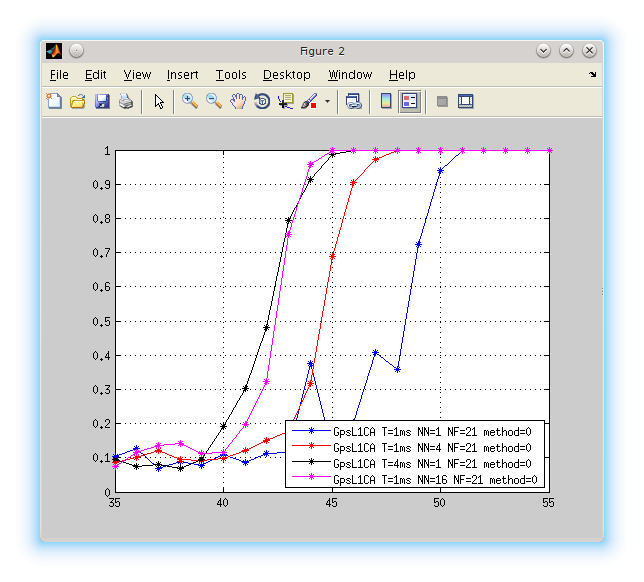Save the figure with the floppy icon
Viewport: 644px width, 582px height.
(x=102, y=101)
